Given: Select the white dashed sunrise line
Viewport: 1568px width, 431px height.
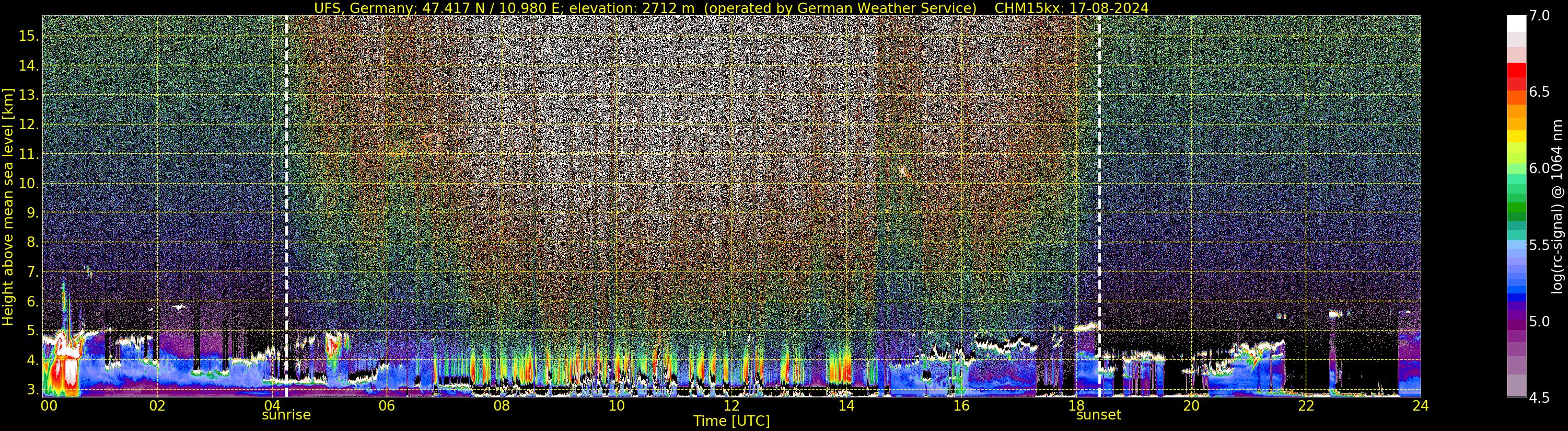Looking at the screenshot, I should 286,206.
